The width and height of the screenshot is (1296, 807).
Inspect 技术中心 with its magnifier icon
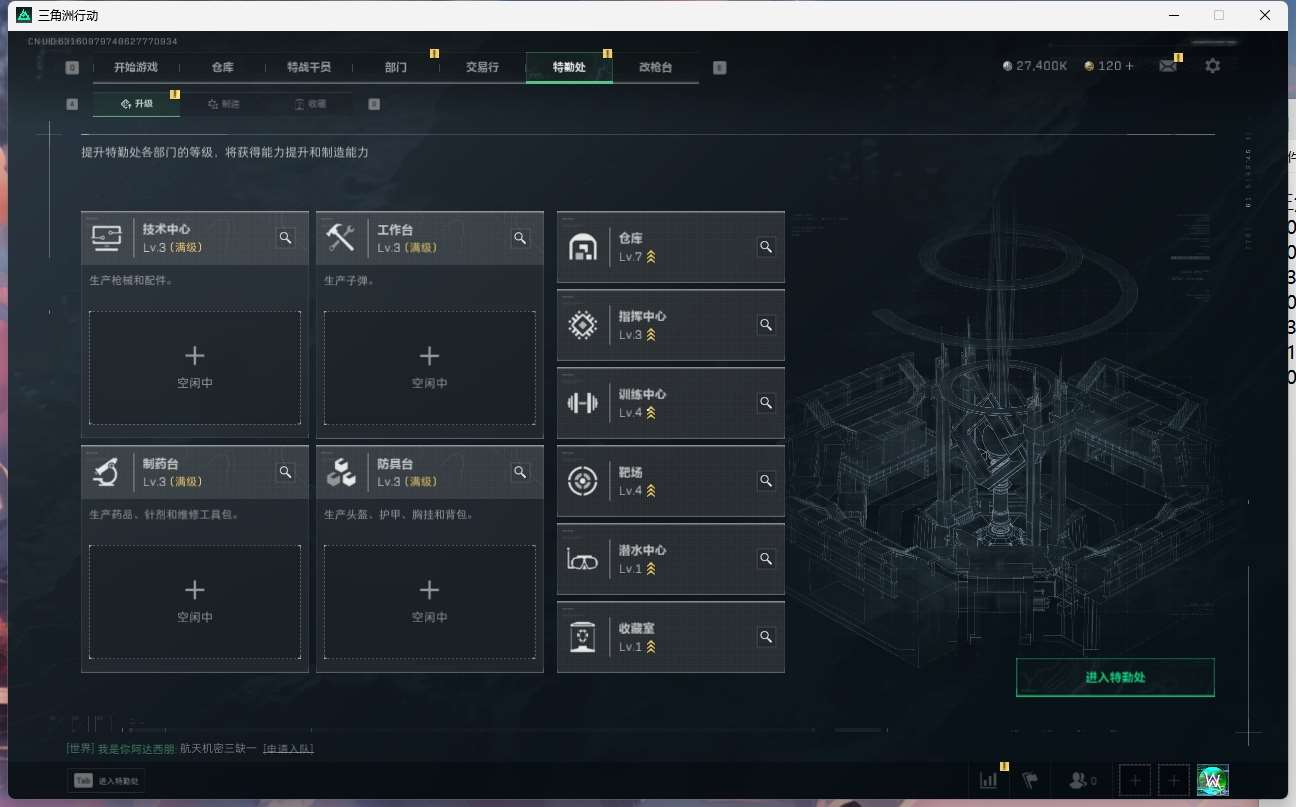pos(285,238)
